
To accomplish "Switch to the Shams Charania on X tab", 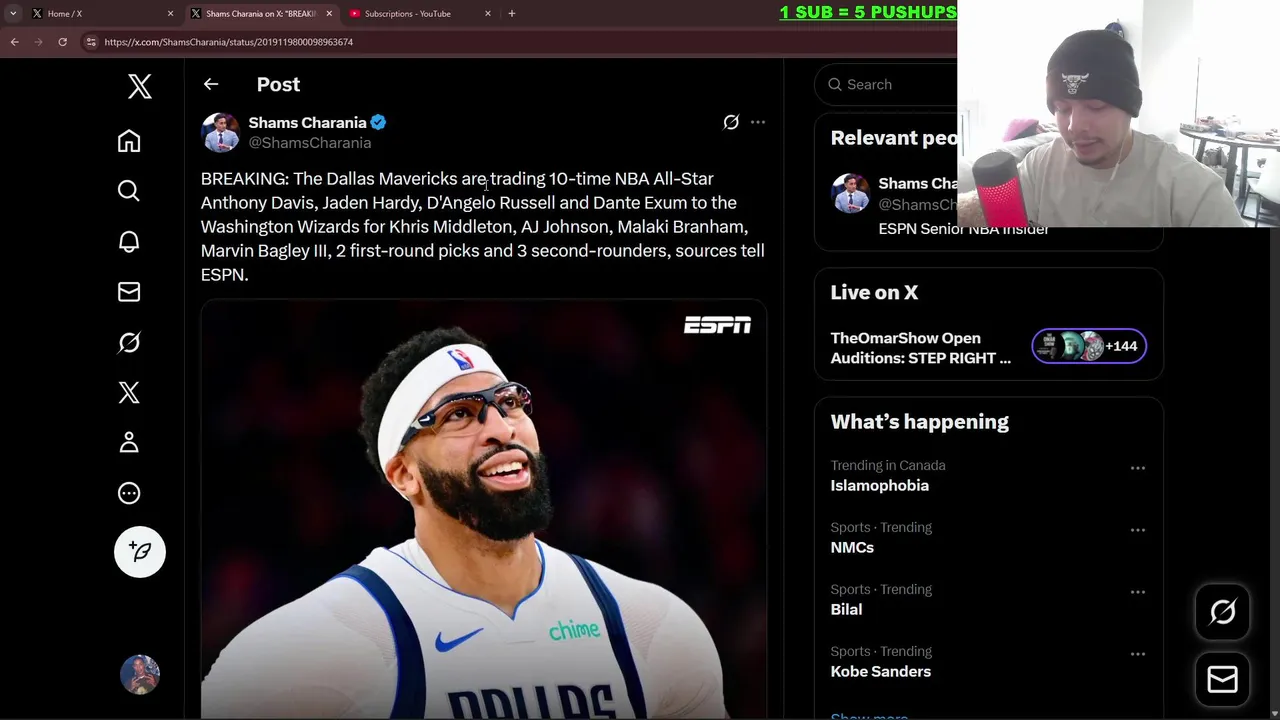I will (260, 13).
